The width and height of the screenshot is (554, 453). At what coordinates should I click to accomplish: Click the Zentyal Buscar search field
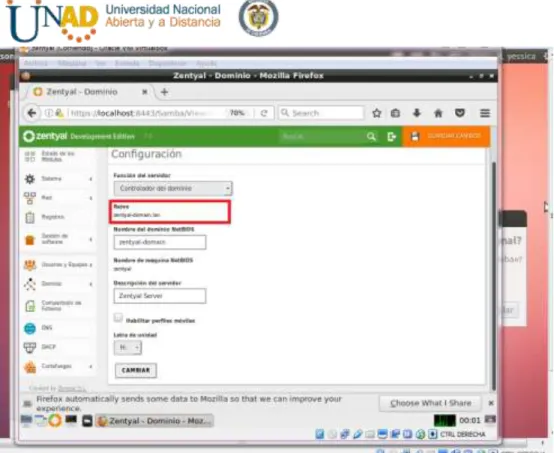pyautogui.click(x=322, y=136)
